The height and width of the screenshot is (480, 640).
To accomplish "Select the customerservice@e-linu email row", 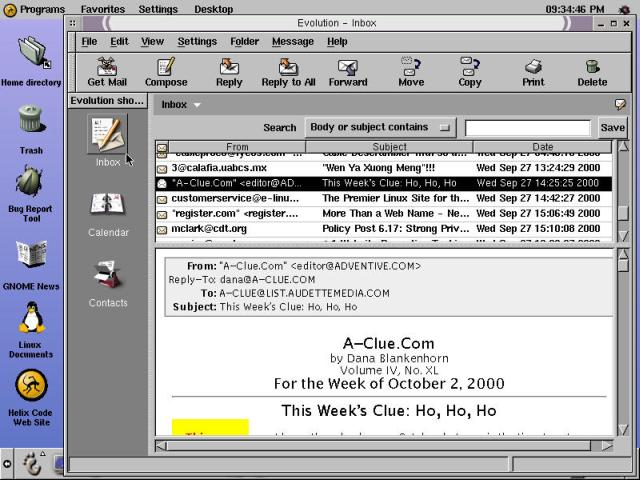I will [380, 198].
